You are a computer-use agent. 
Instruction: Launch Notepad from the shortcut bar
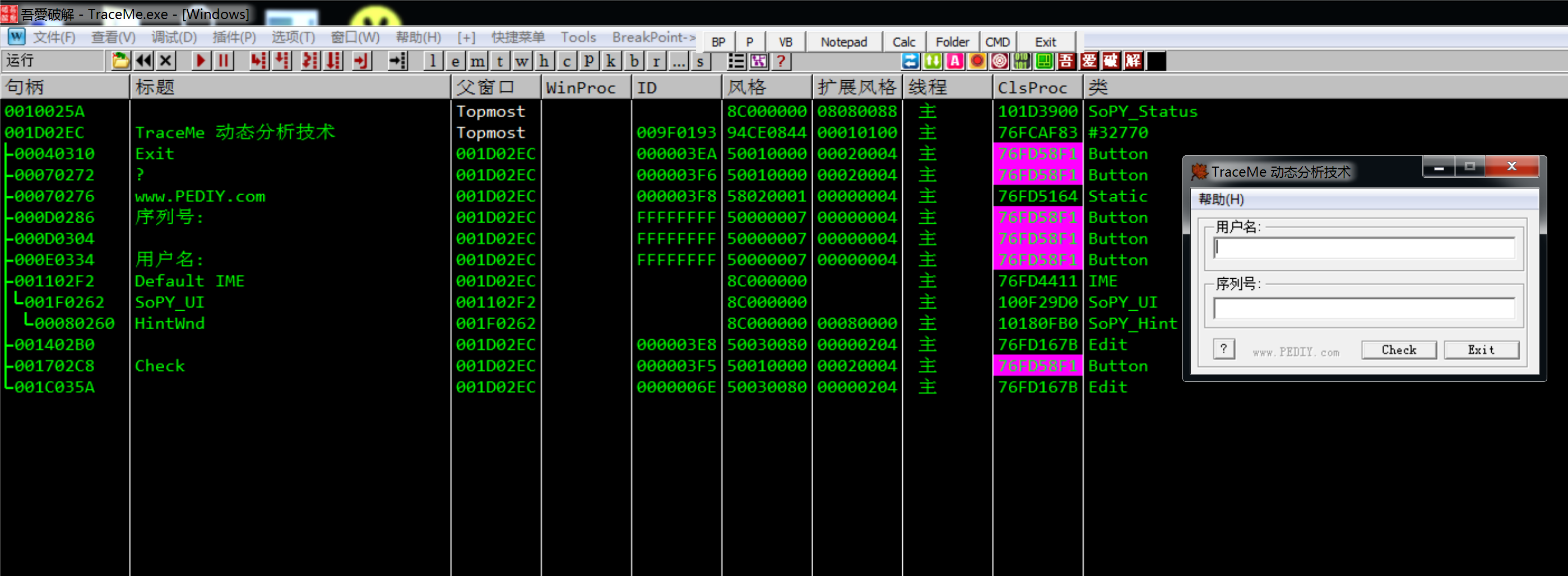(x=843, y=42)
